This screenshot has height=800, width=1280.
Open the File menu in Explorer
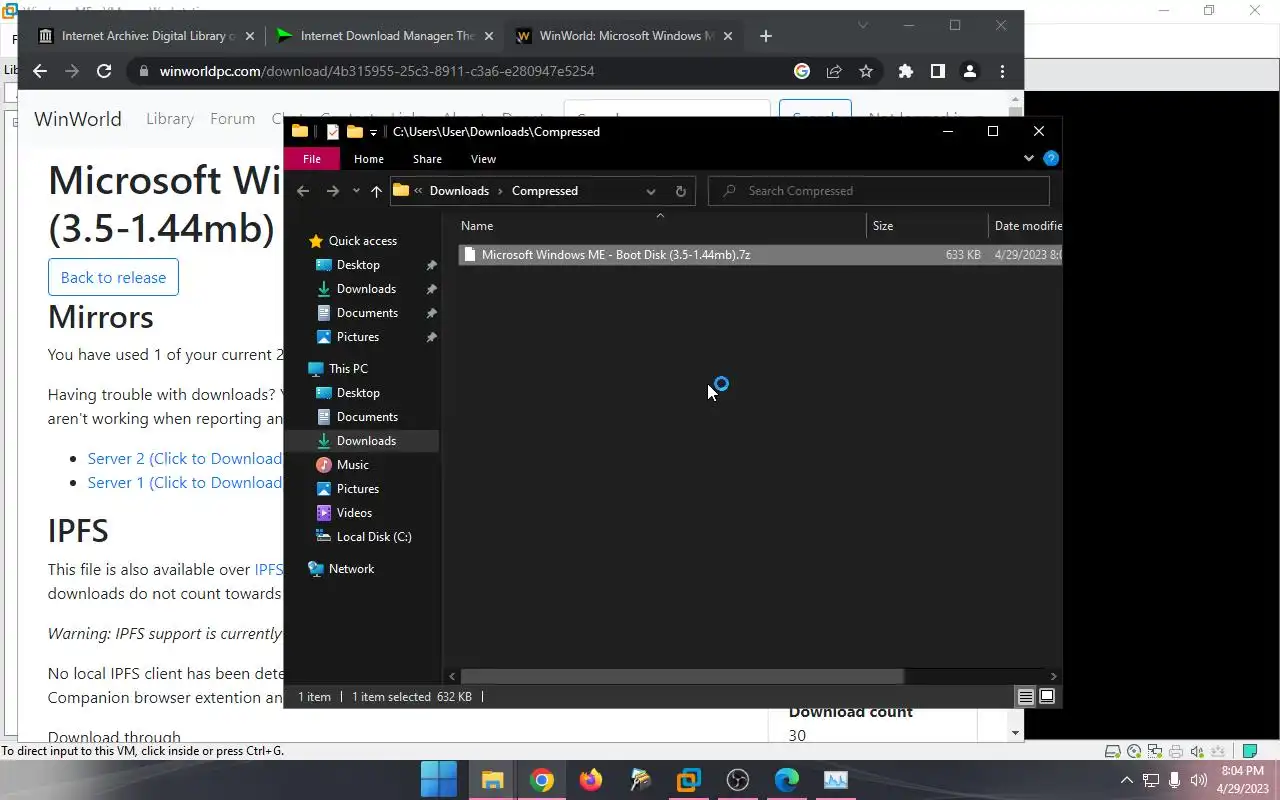312,159
